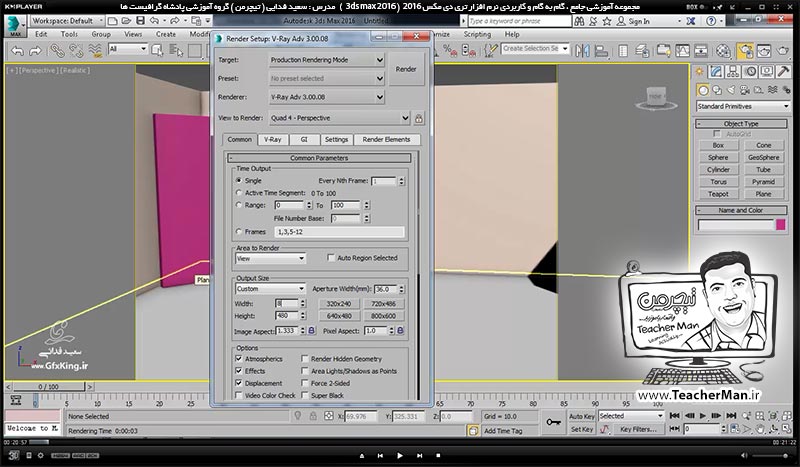Select the Cameras category icon in Create panel
Viewport: 800px width, 467px height.
pos(745,90)
